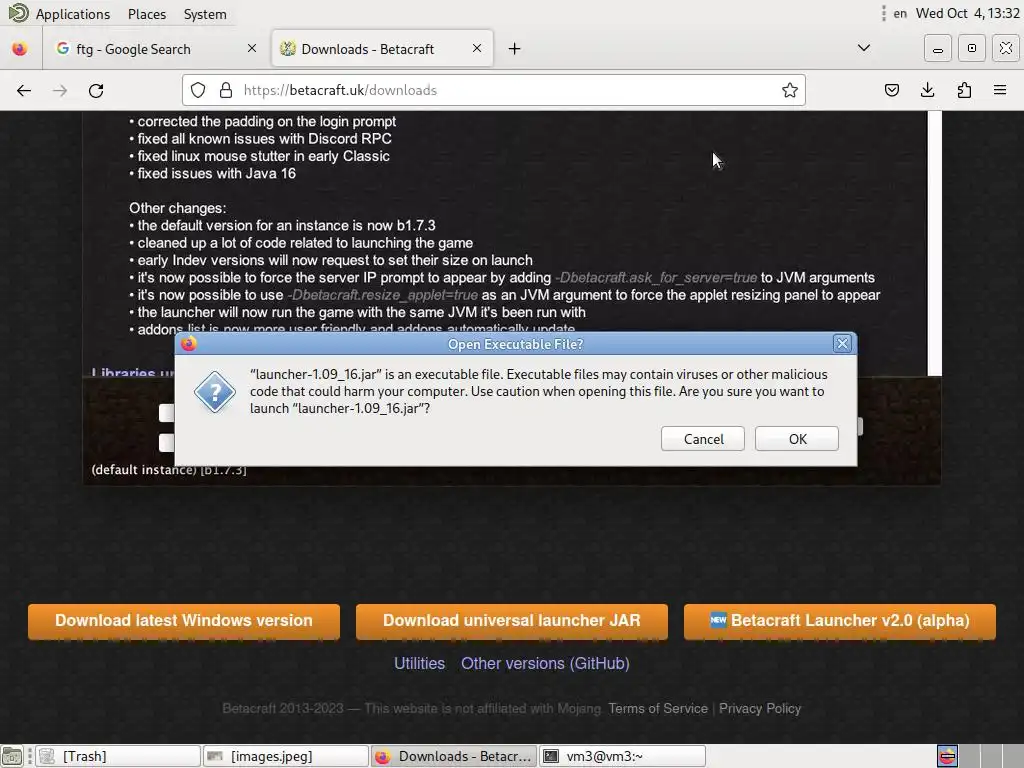Screen dimensions: 1024x768
Task: Bookmark this page with star icon
Action: point(790,90)
